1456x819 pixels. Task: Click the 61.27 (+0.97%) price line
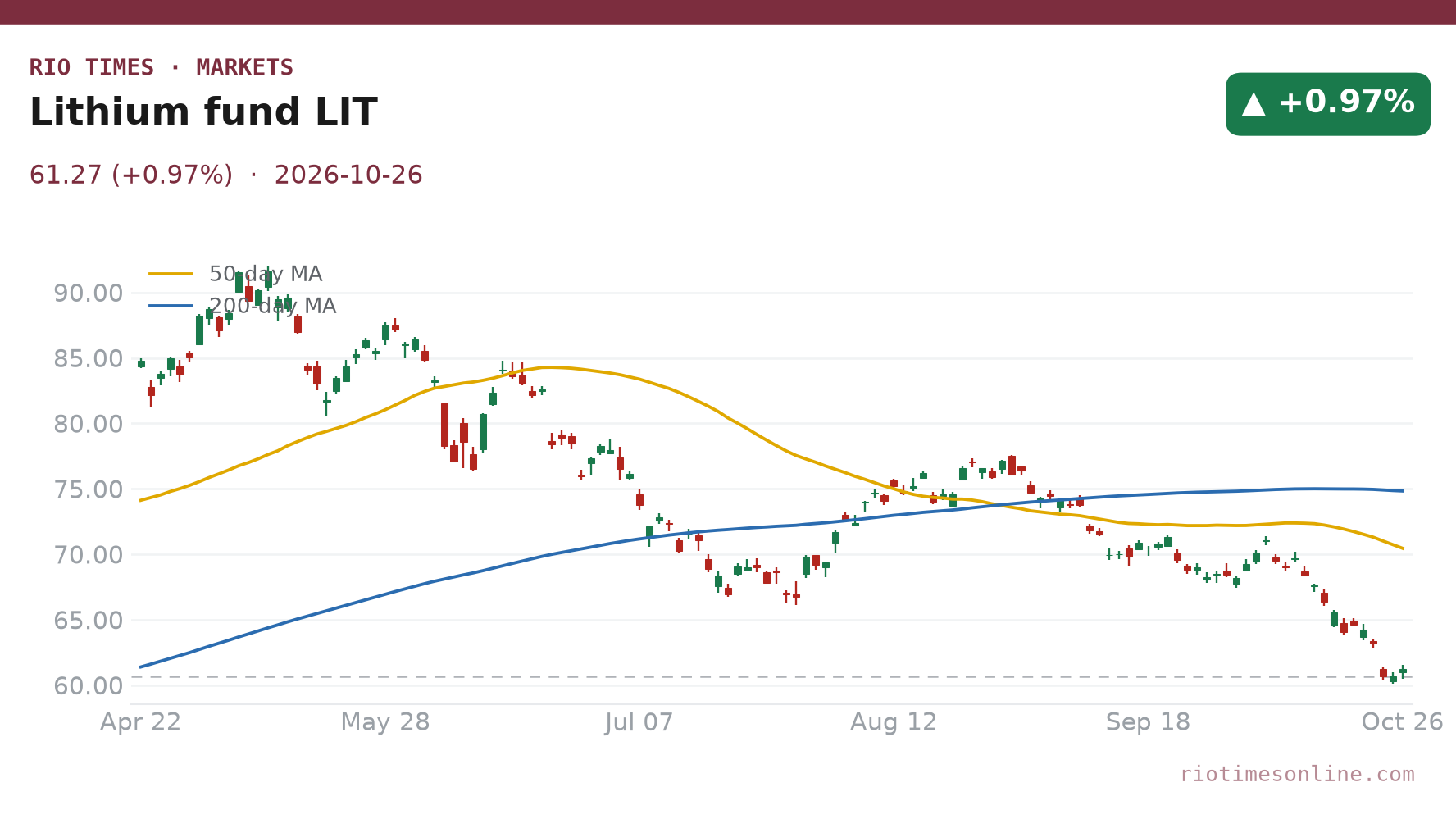225,175
